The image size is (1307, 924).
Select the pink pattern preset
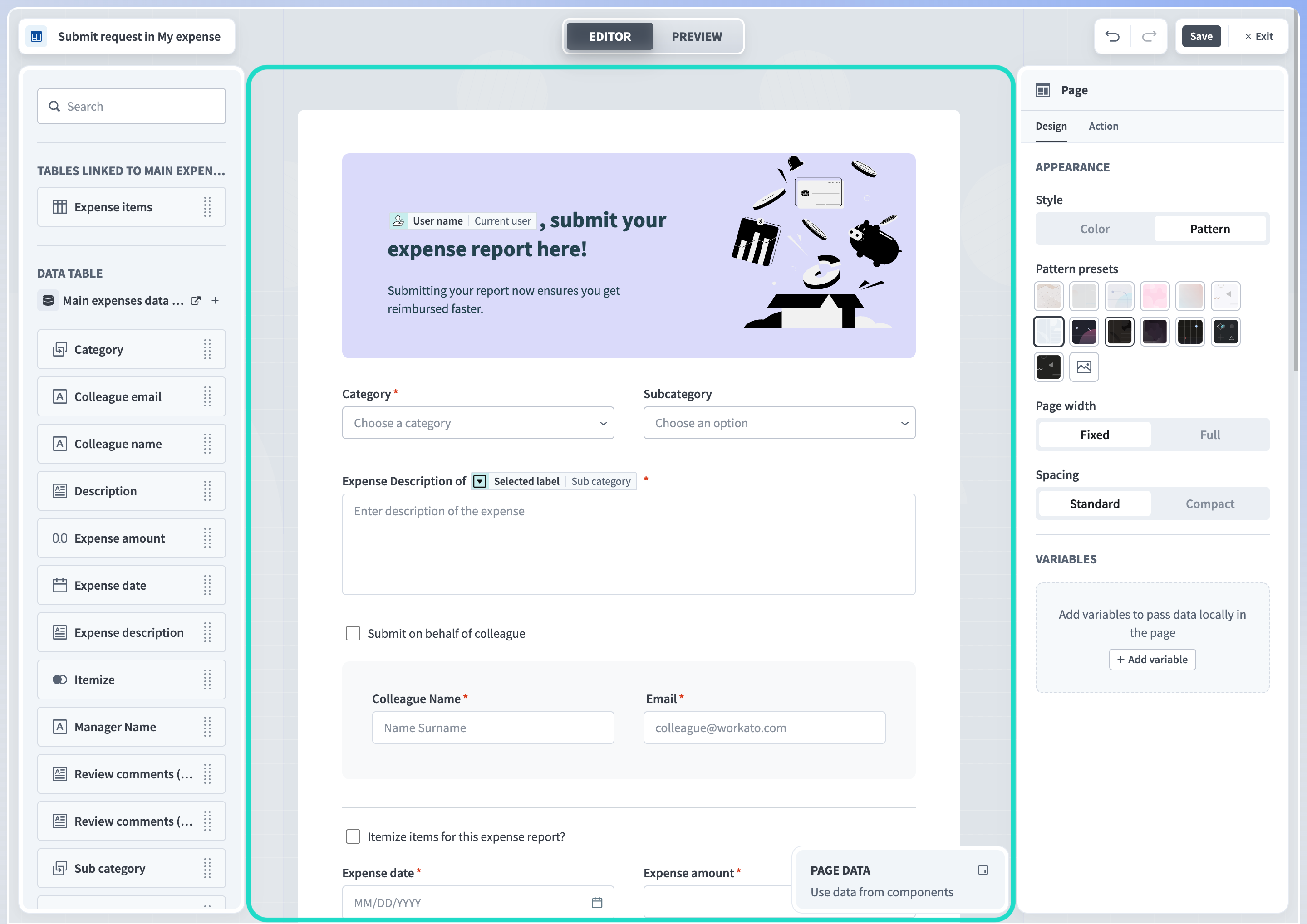pos(1155,296)
